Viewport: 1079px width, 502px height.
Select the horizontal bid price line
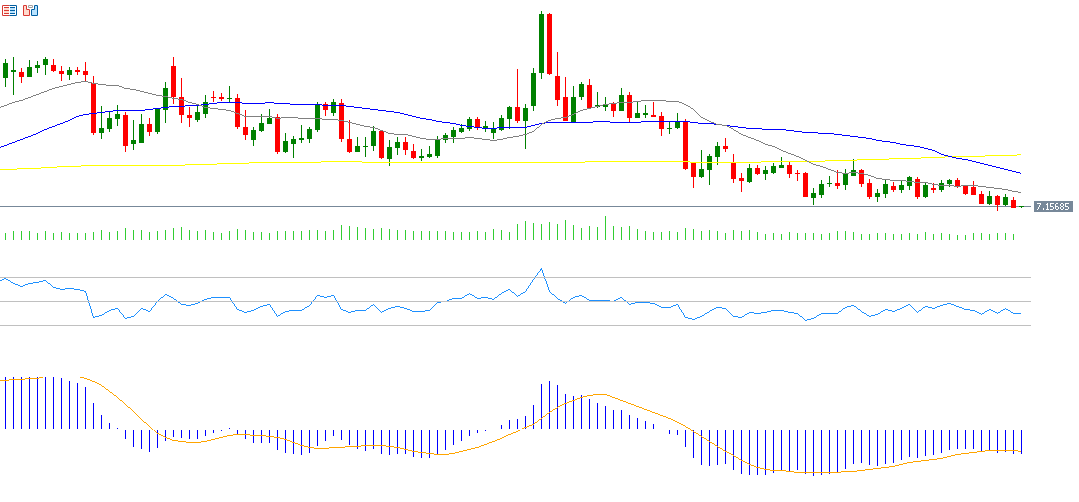(x=400, y=207)
